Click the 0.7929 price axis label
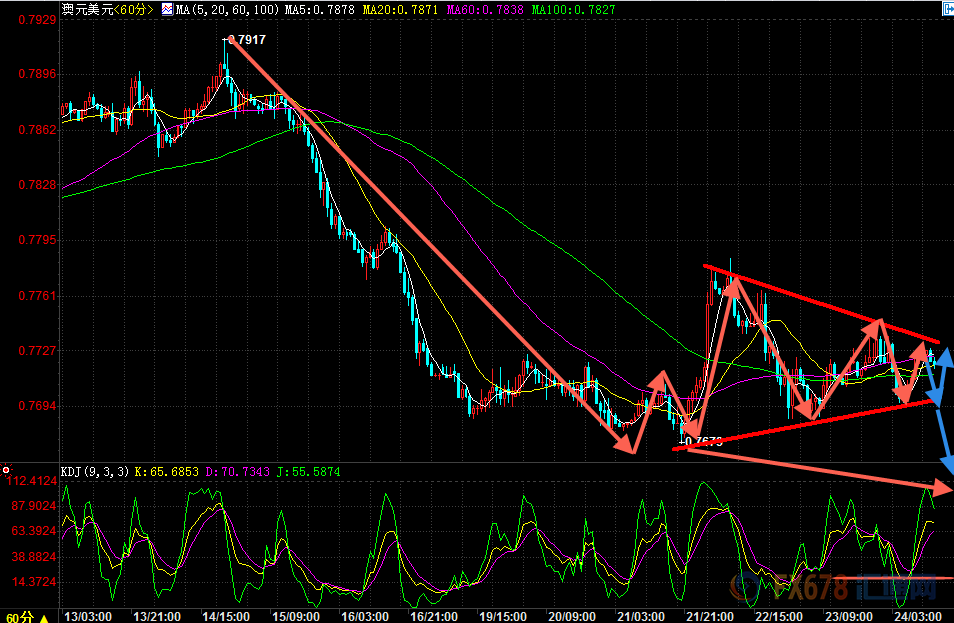 tap(38, 19)
